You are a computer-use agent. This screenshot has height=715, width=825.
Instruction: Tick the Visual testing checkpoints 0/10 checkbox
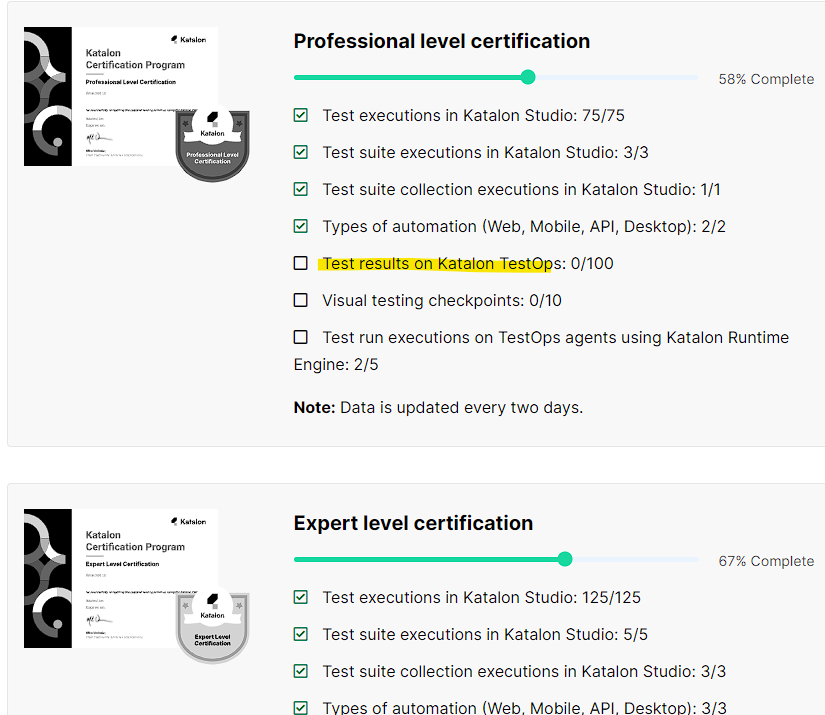coord(300,300)
